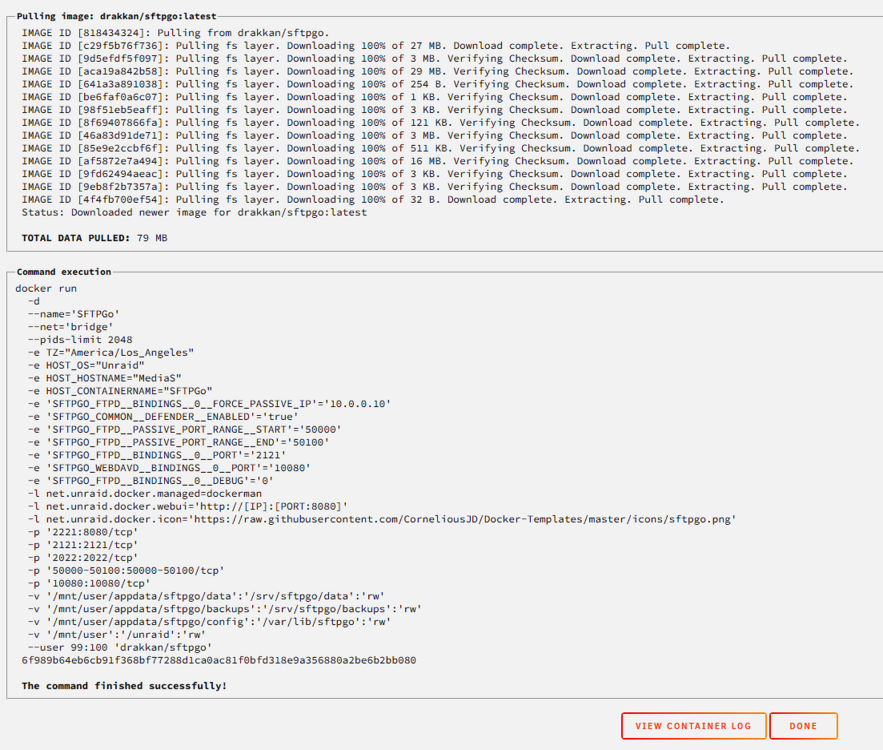The width and height of the screenshot is (883, 750).
Task: Click the 'Status: Downloaded newer image' line
Action: 194,212
